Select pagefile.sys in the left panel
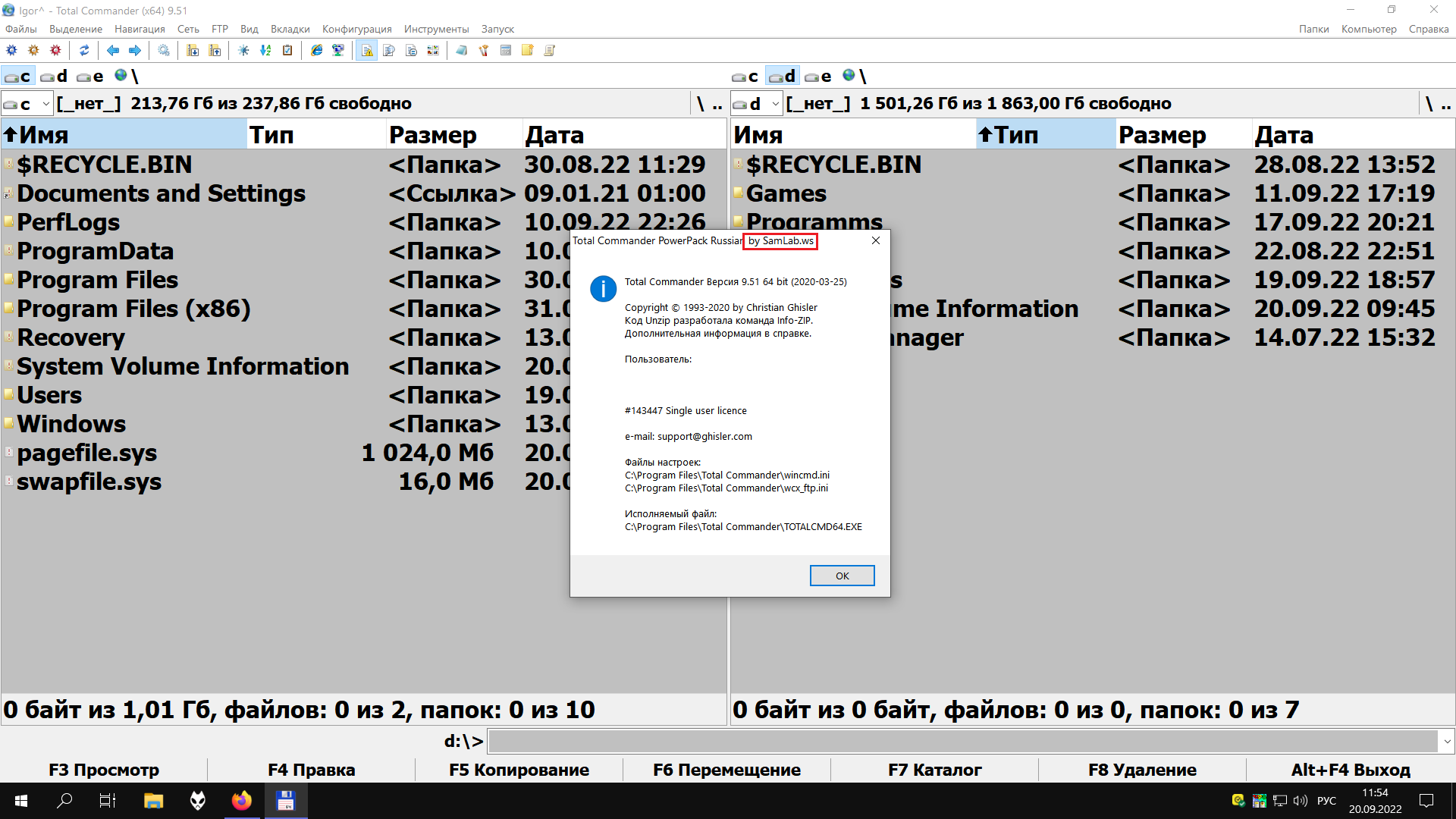Screen dimensions: 1456x819 coord(287,453)
